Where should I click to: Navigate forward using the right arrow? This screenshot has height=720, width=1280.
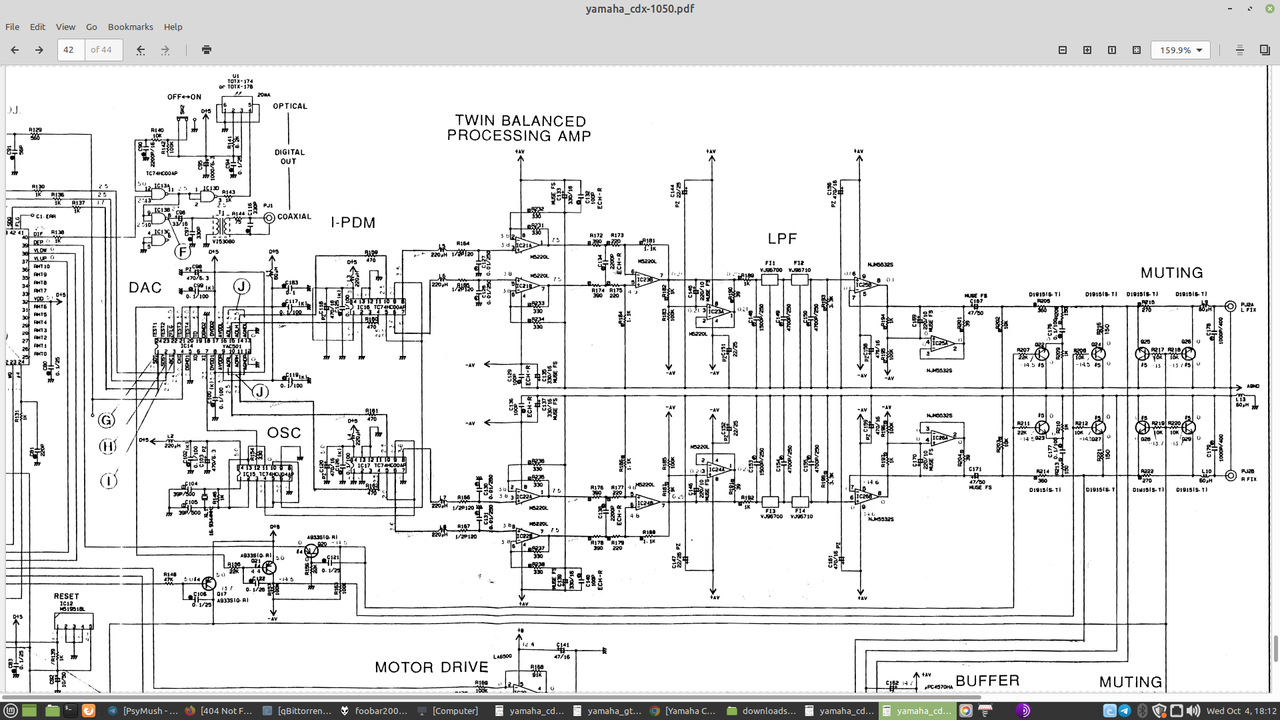pyautogui.click(x=38, y=49)
